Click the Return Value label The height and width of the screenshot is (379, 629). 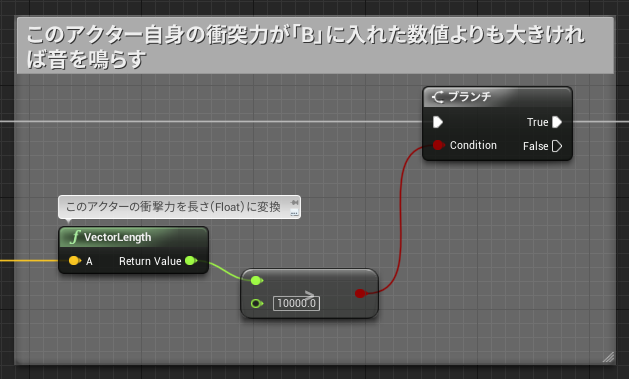pos(150,261)
